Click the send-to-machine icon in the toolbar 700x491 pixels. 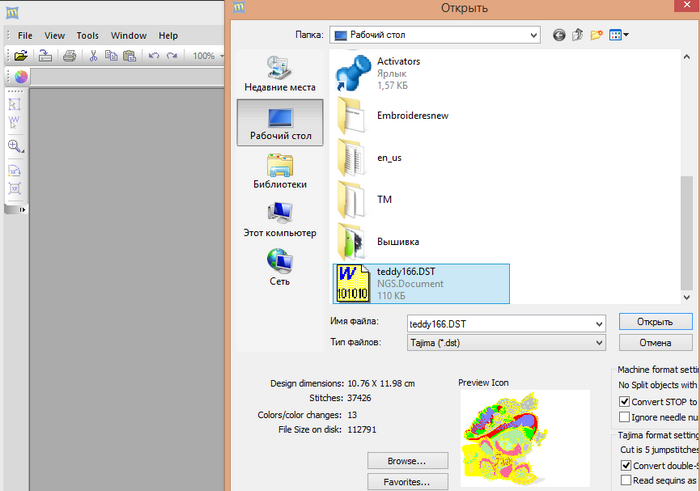(45, 56)
